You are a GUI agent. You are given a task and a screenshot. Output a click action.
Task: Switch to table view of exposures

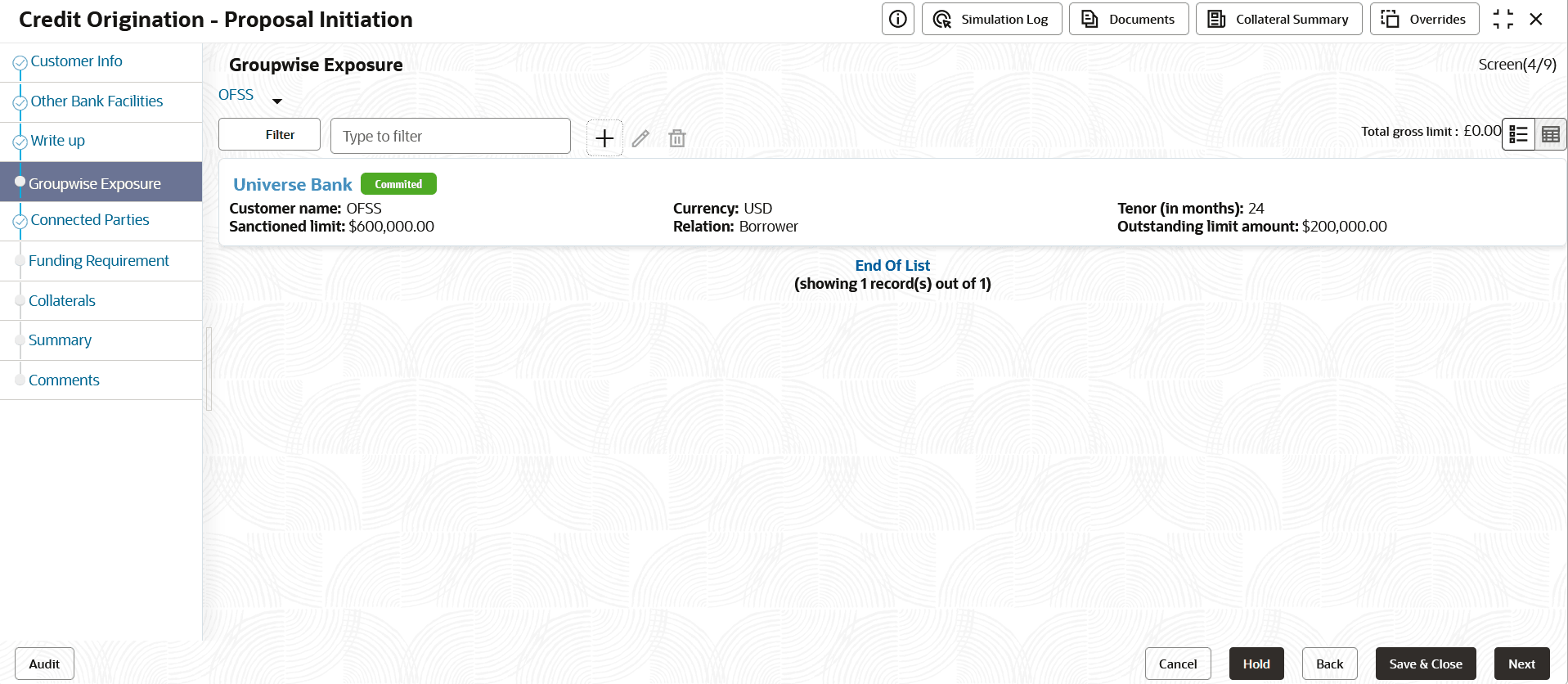pos(1551,133)
